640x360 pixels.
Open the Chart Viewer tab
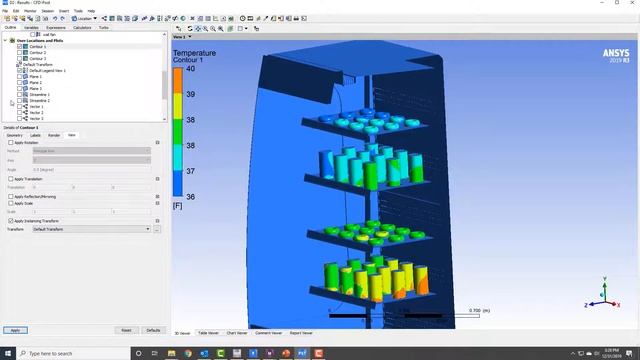point(237,333)
